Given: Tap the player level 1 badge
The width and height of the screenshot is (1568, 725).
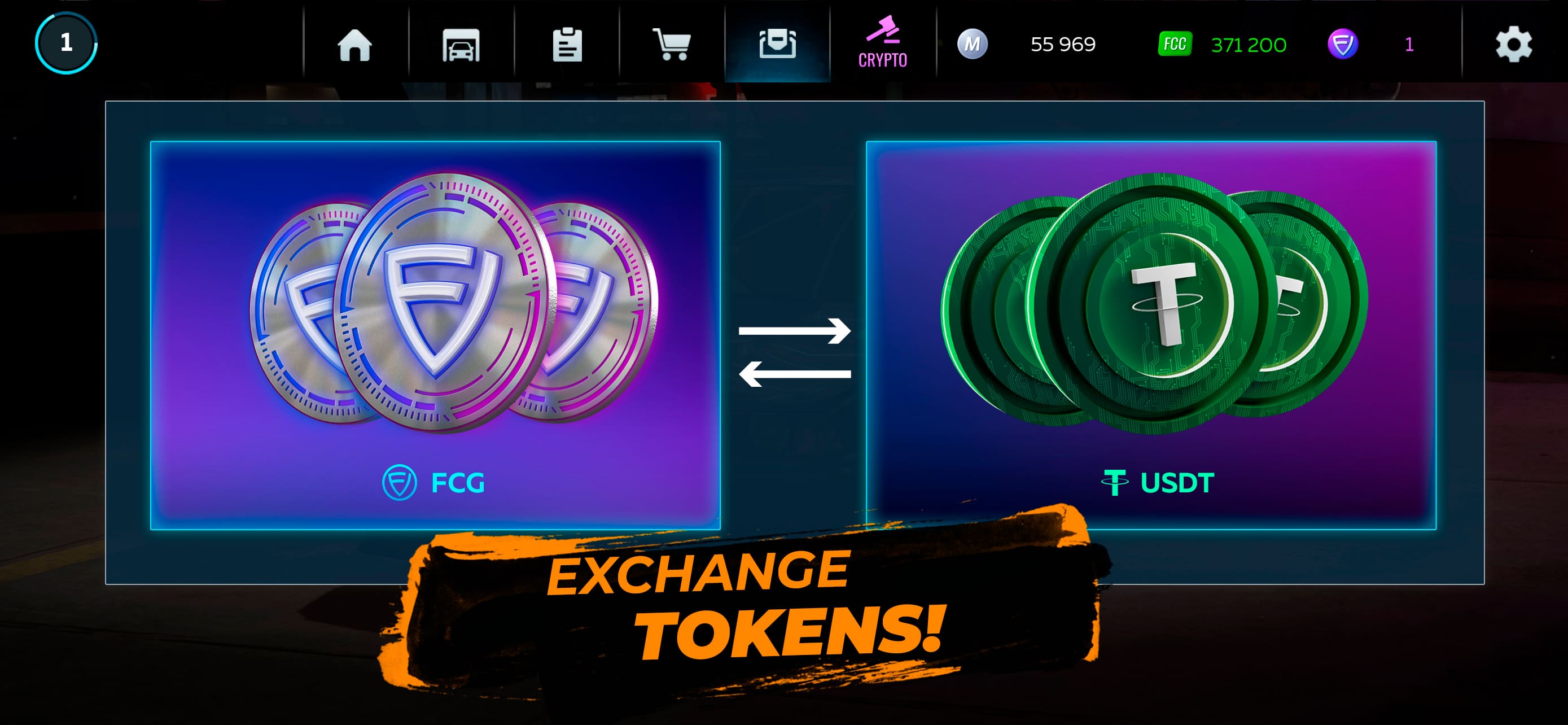Looking at the screenshot, I should pyautogui.click(x=65, y=42).
